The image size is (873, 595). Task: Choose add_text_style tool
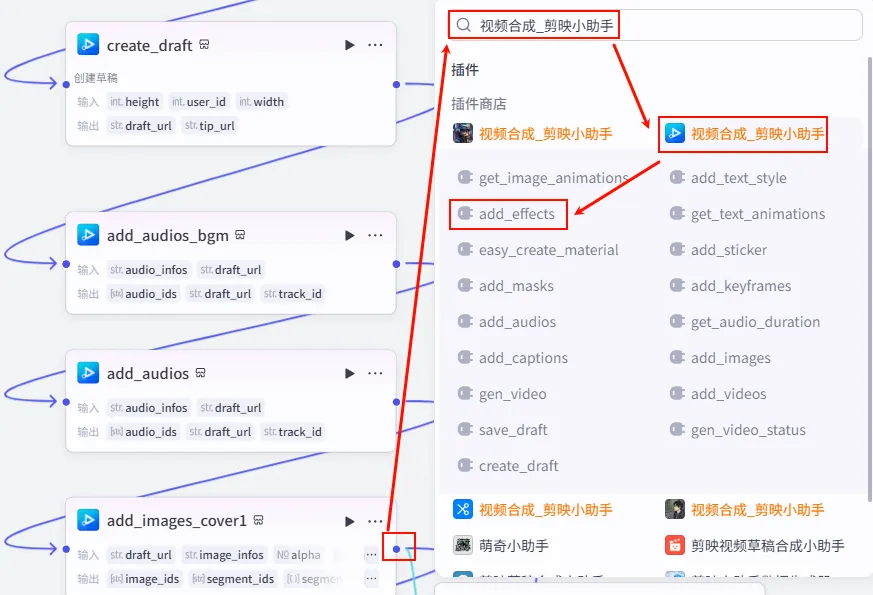click(x=728, y=178)
